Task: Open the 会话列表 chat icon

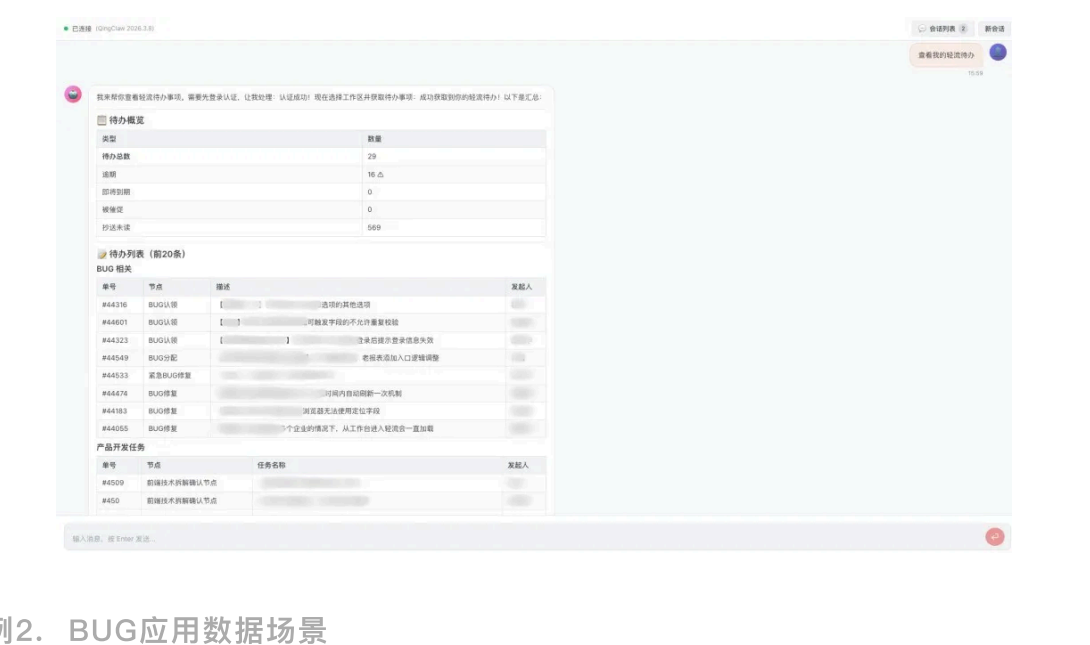Action: pyautogui.click(x=920, y=28)
